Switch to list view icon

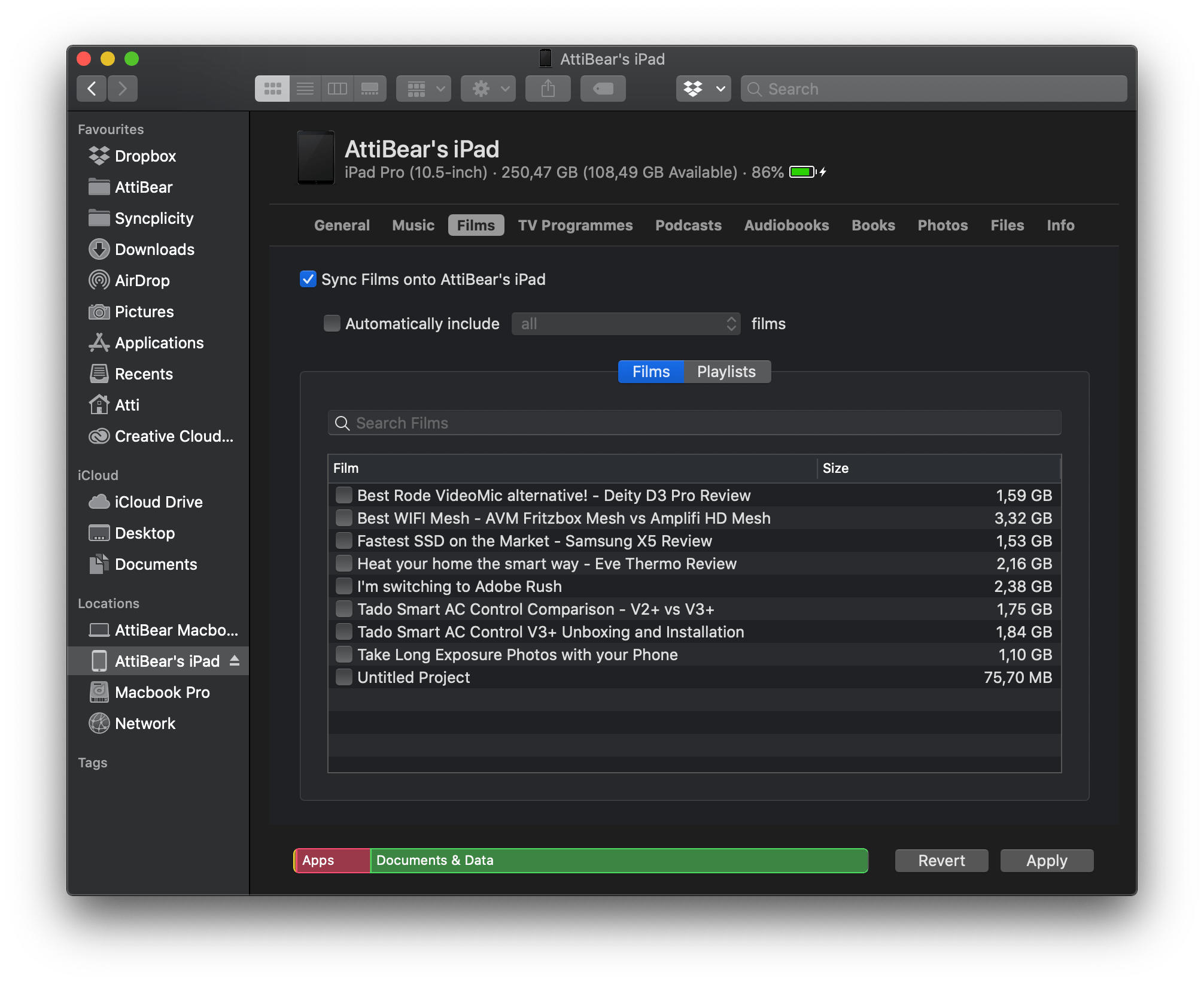305,89
